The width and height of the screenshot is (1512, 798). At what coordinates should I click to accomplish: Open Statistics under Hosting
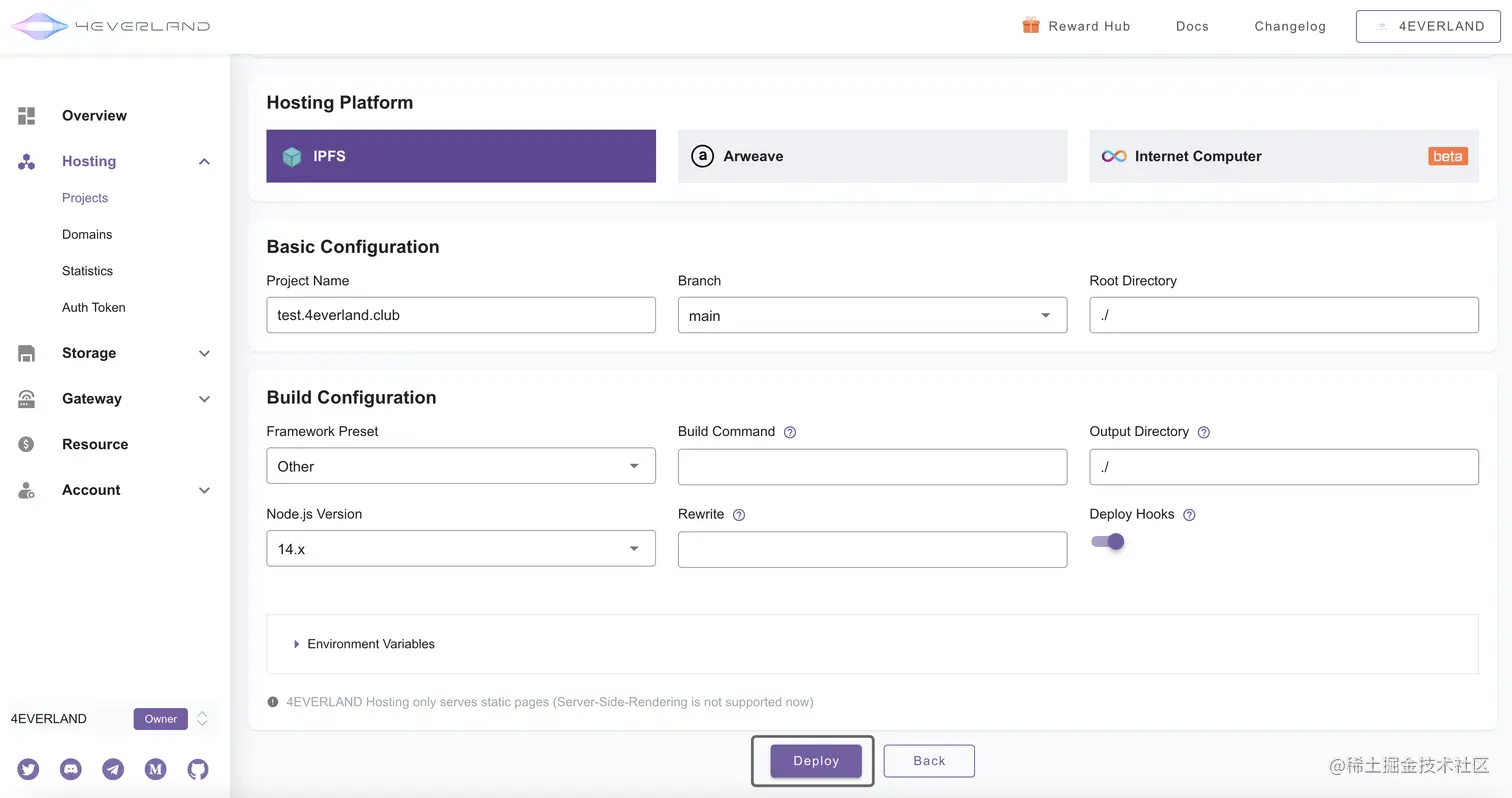pyautogui.click(x=87, y=271)
